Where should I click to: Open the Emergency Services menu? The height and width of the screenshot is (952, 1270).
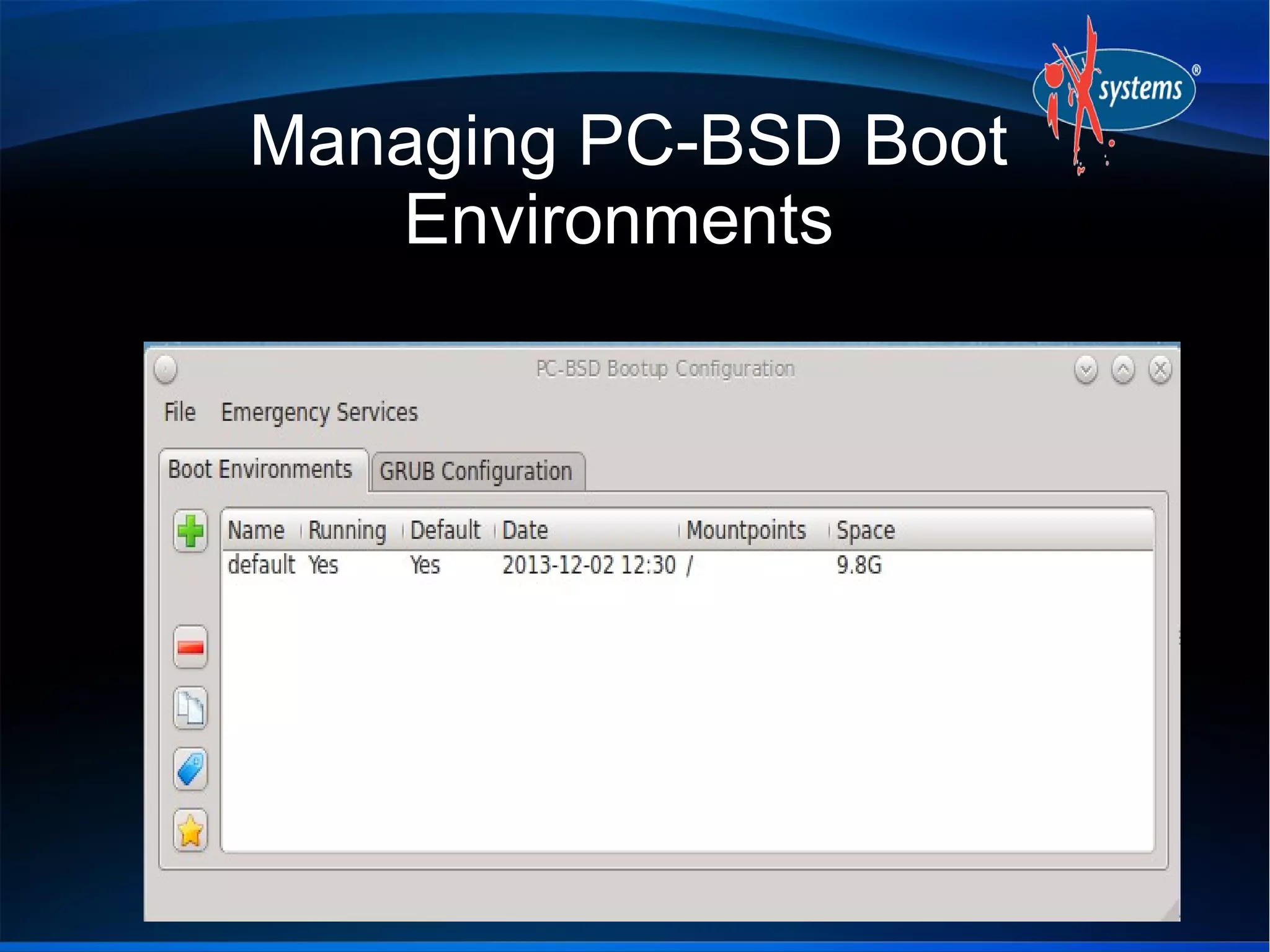point(319,413)
